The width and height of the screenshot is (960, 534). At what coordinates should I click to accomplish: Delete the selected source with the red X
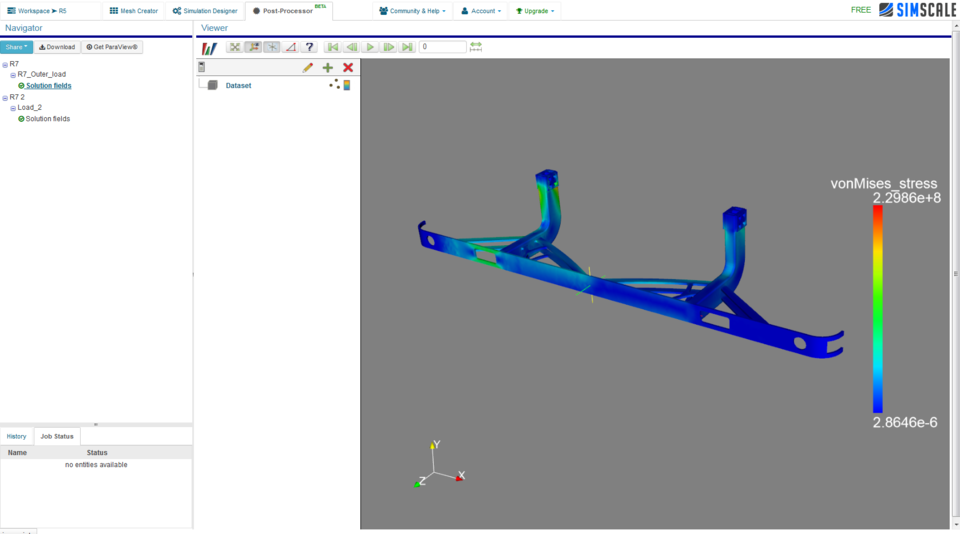(x=348, y=67)
